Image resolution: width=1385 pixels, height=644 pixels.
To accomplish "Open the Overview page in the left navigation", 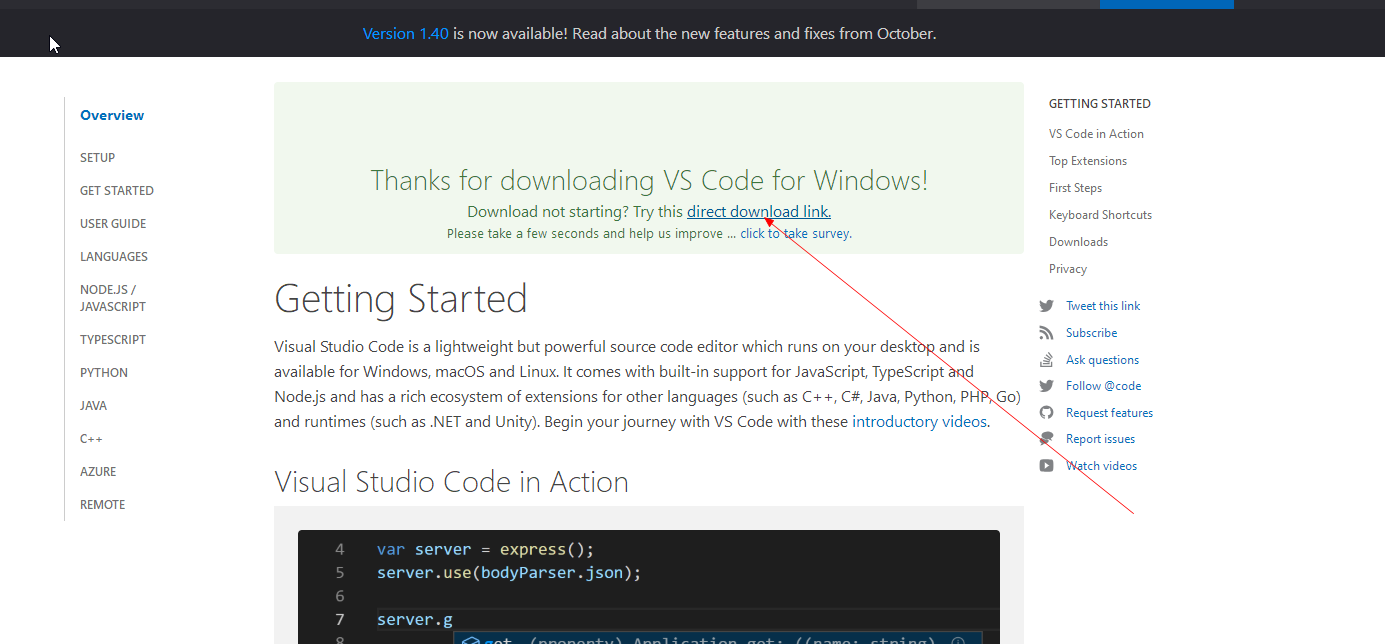I will (111, 114).
